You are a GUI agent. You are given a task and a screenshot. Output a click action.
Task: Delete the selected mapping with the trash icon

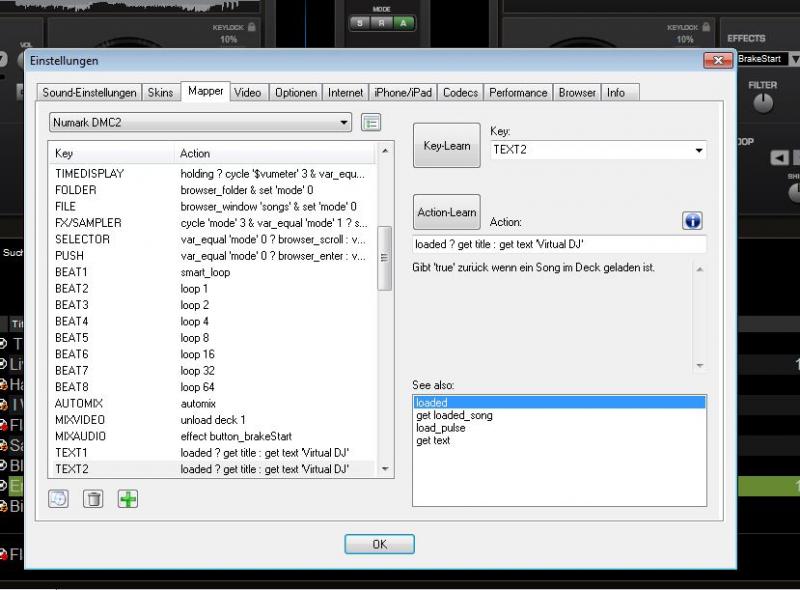[x=93, y=499]
